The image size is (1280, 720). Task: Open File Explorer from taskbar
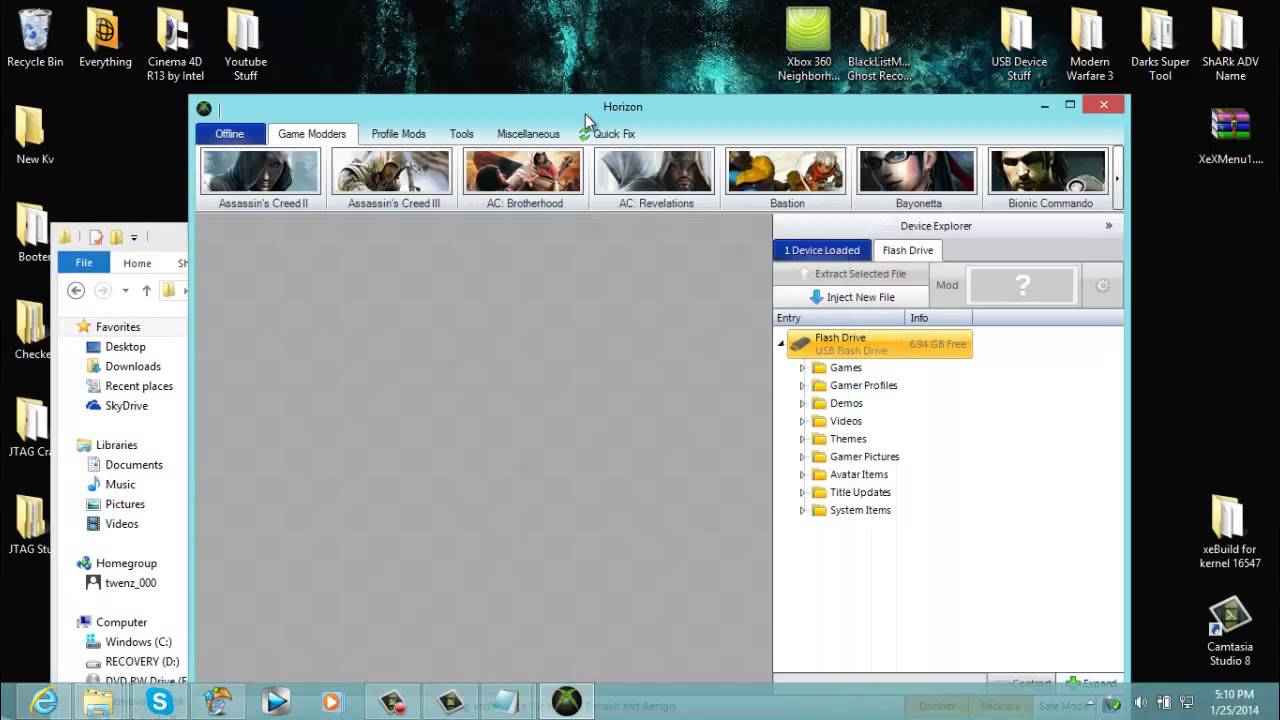tap(98, 702)
